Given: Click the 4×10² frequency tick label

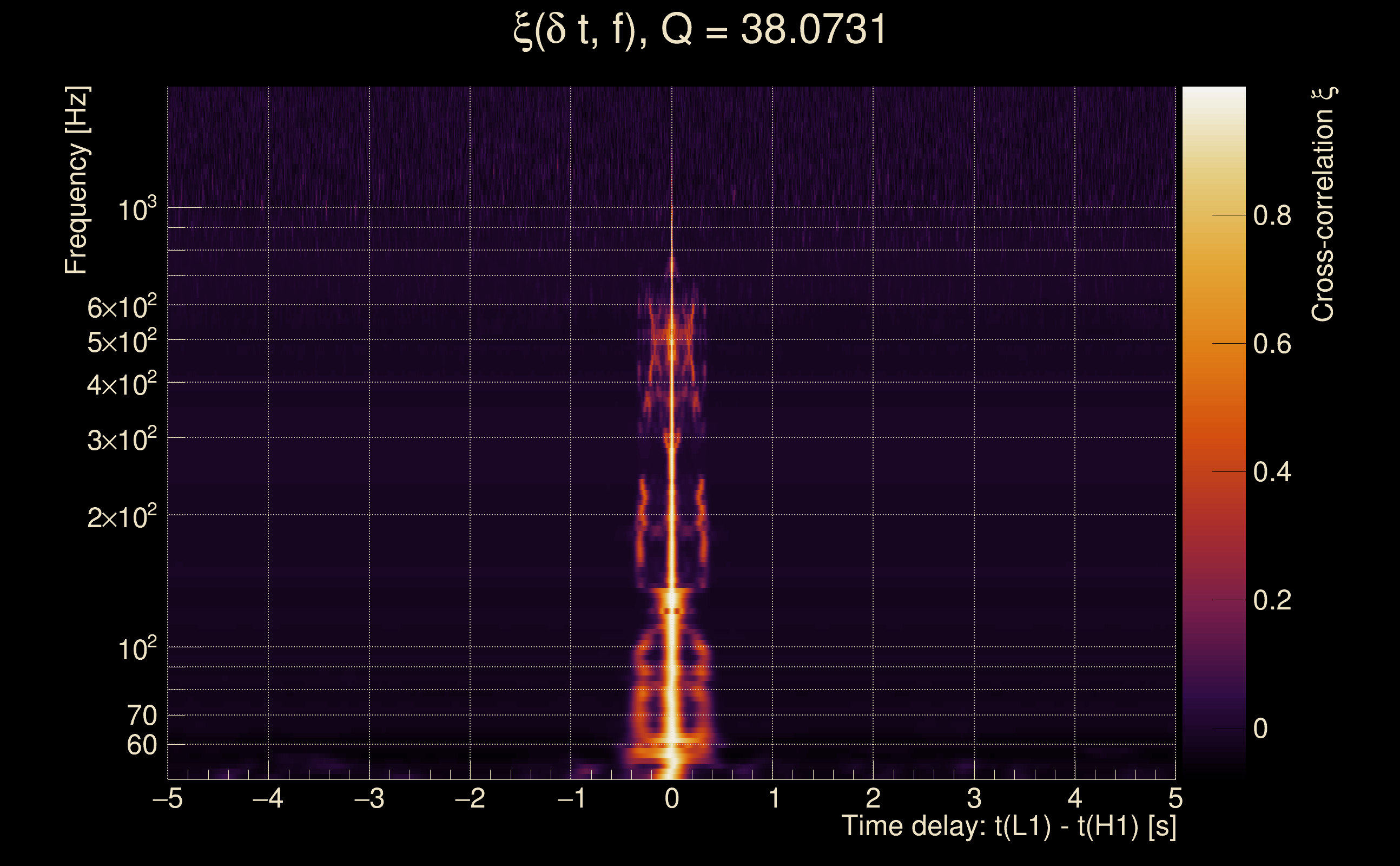Looking at the screenshot, I should coord(122,384).
